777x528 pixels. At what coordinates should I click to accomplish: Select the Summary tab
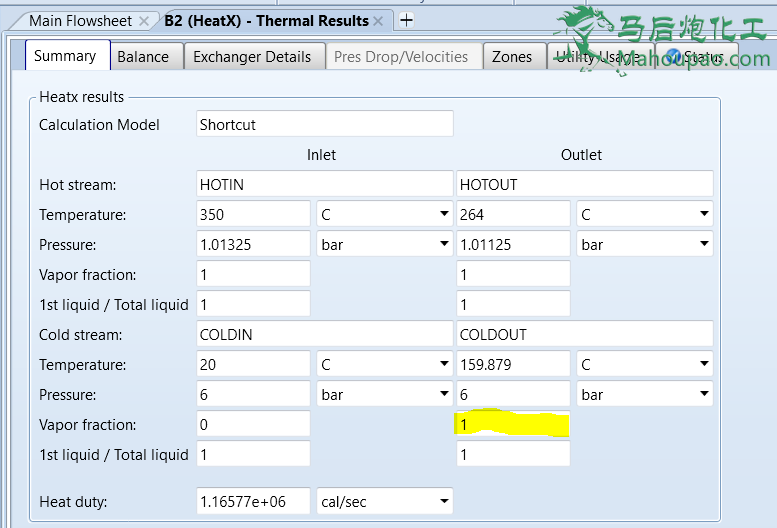(x=65, y=56)
